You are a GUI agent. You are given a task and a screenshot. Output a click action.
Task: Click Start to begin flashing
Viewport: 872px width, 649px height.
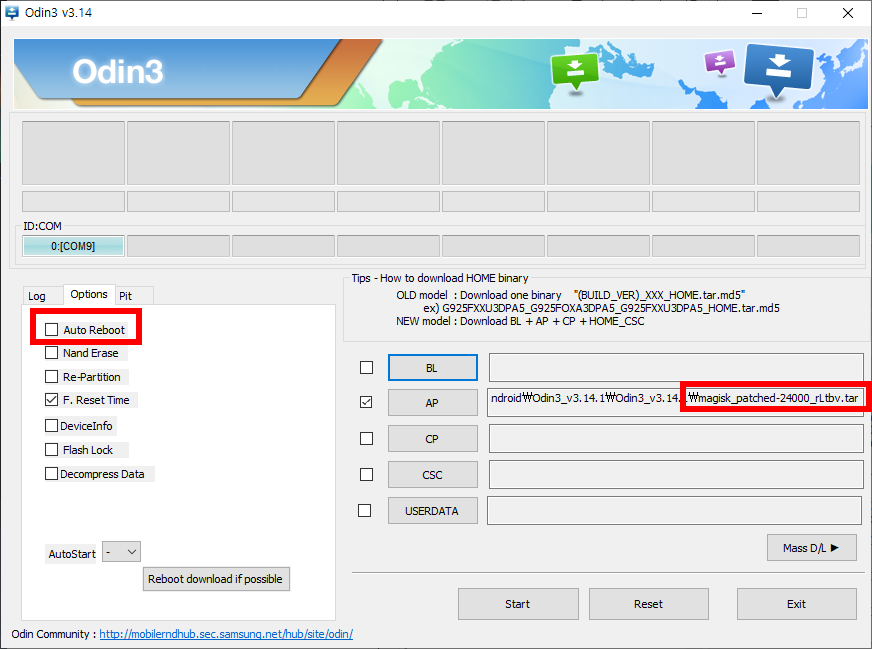[x=518, y=604]
